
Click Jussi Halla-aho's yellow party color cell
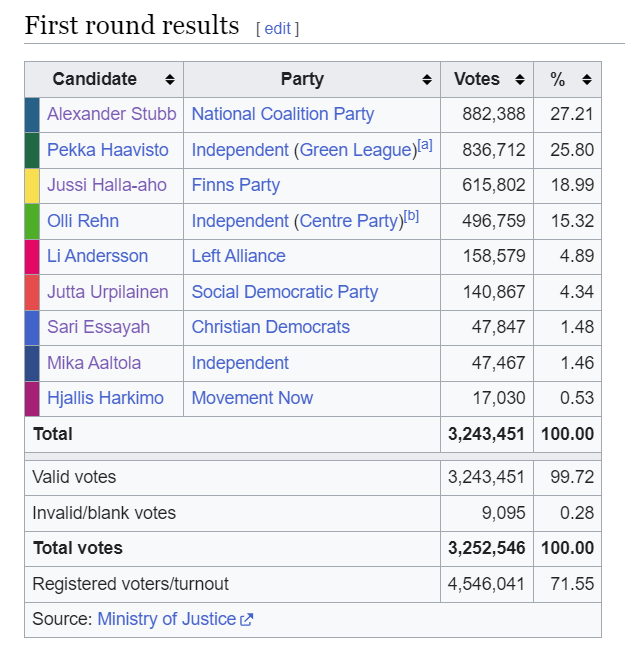[32, 186]
